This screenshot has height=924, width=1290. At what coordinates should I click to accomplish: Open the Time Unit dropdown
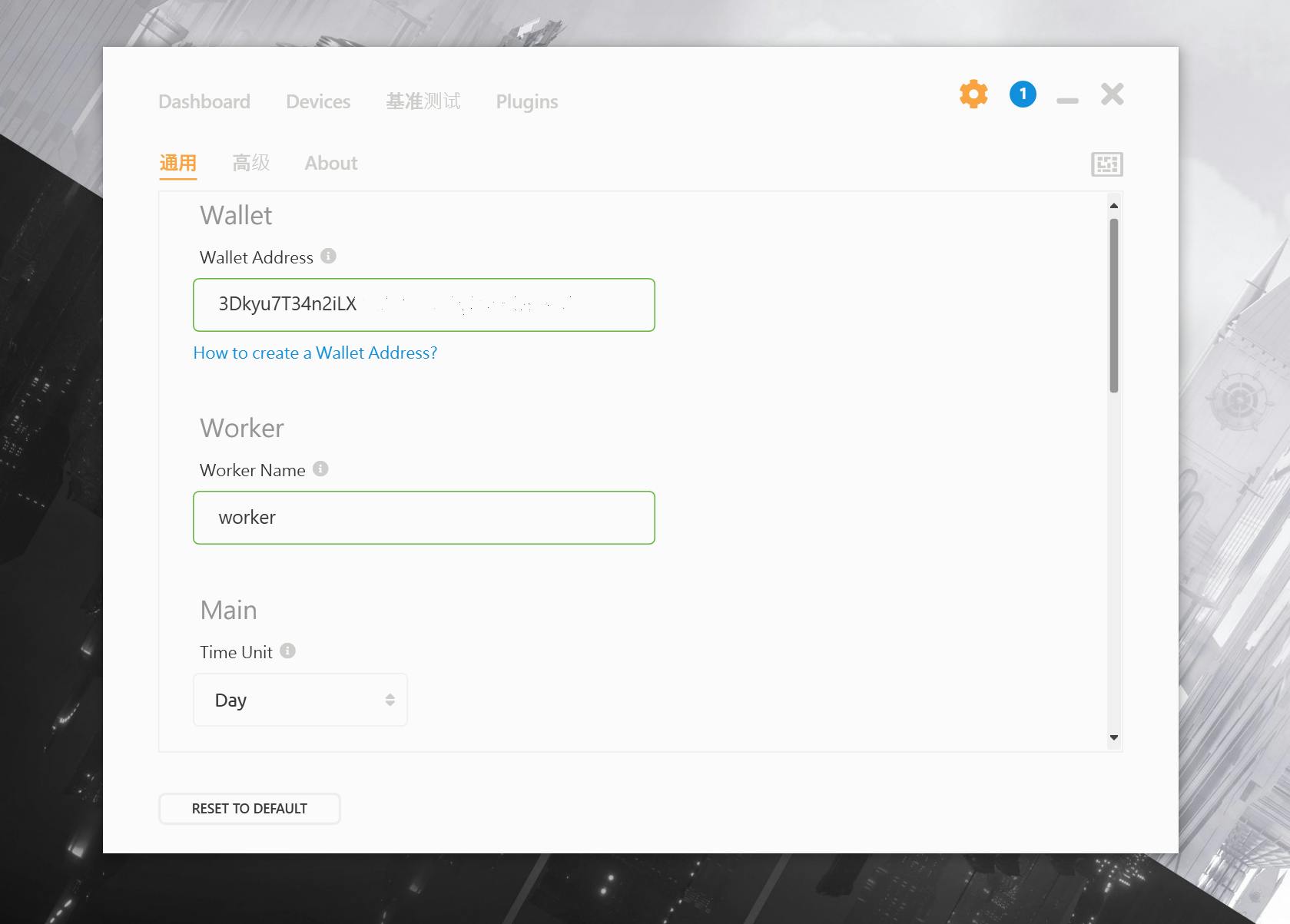coord(300,700)
